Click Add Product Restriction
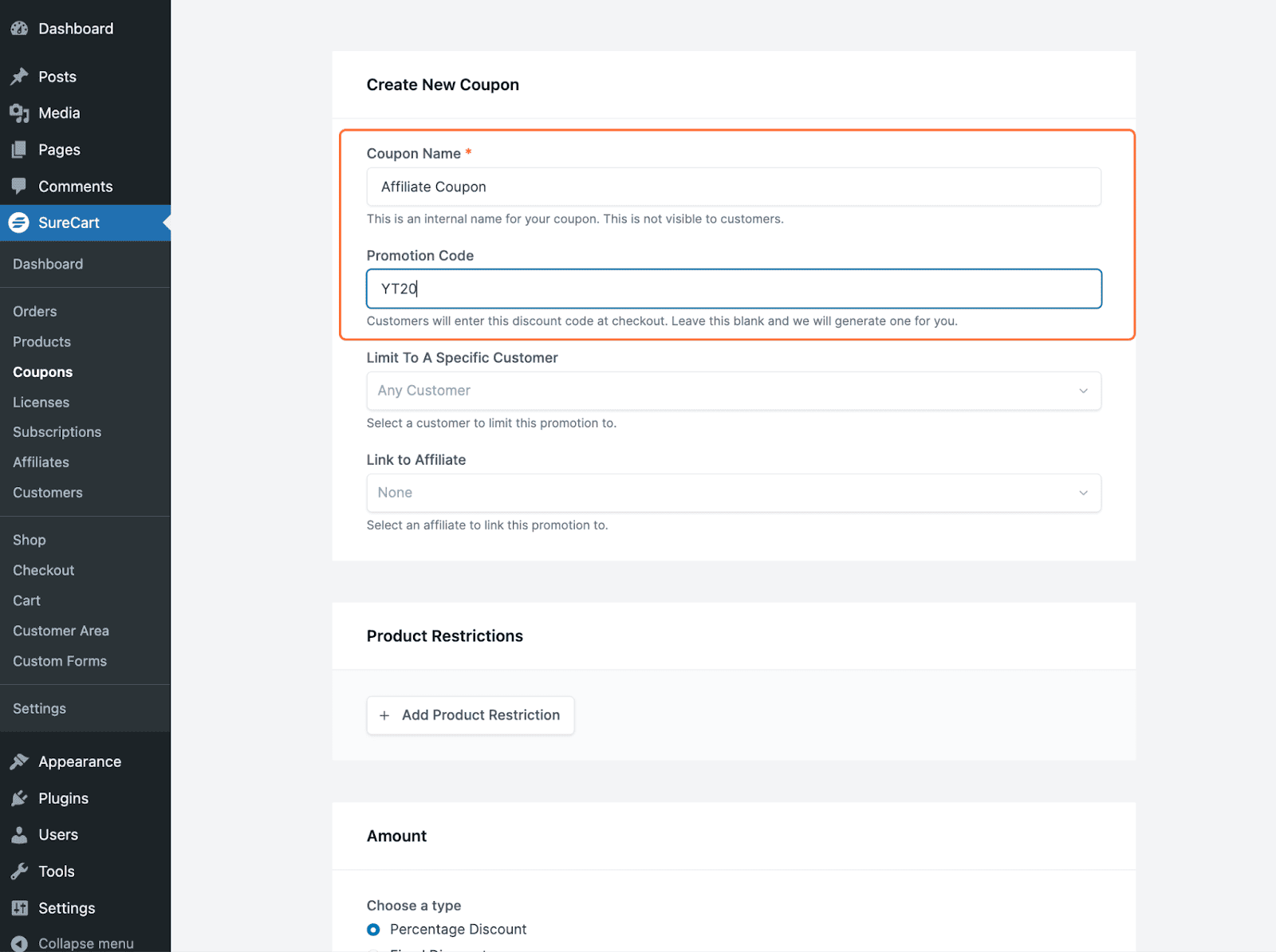Viewport: 1276px width, 952px height. [470, 714]
